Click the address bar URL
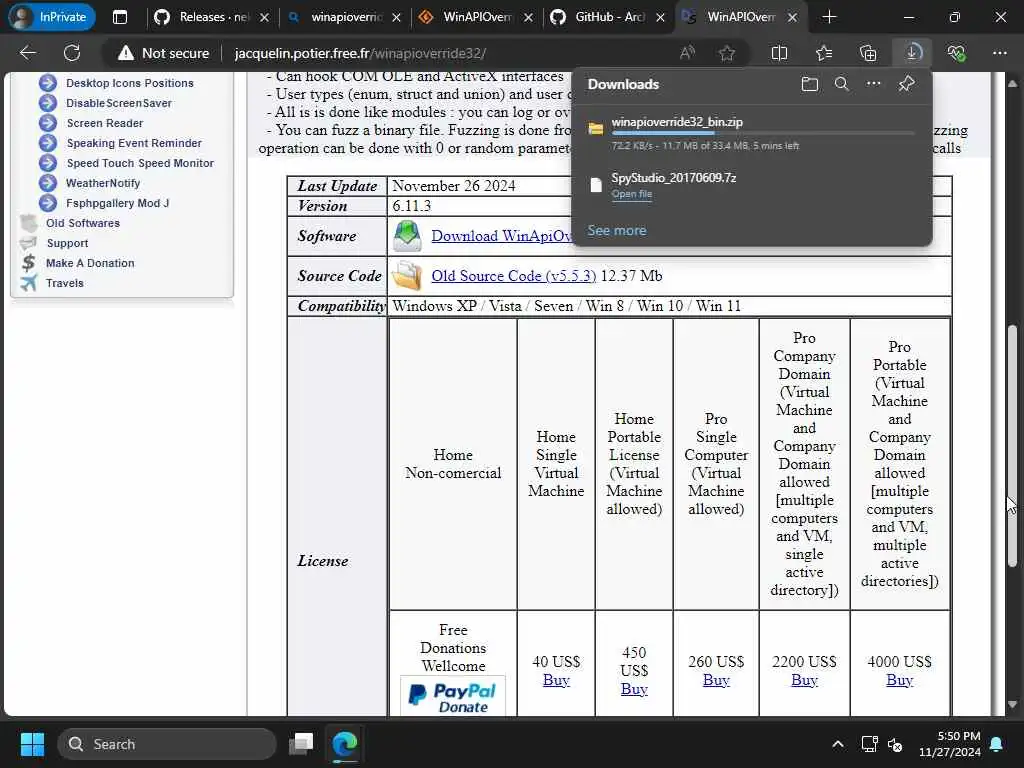This screenshot has height=768, width=1024. [360, 54]
